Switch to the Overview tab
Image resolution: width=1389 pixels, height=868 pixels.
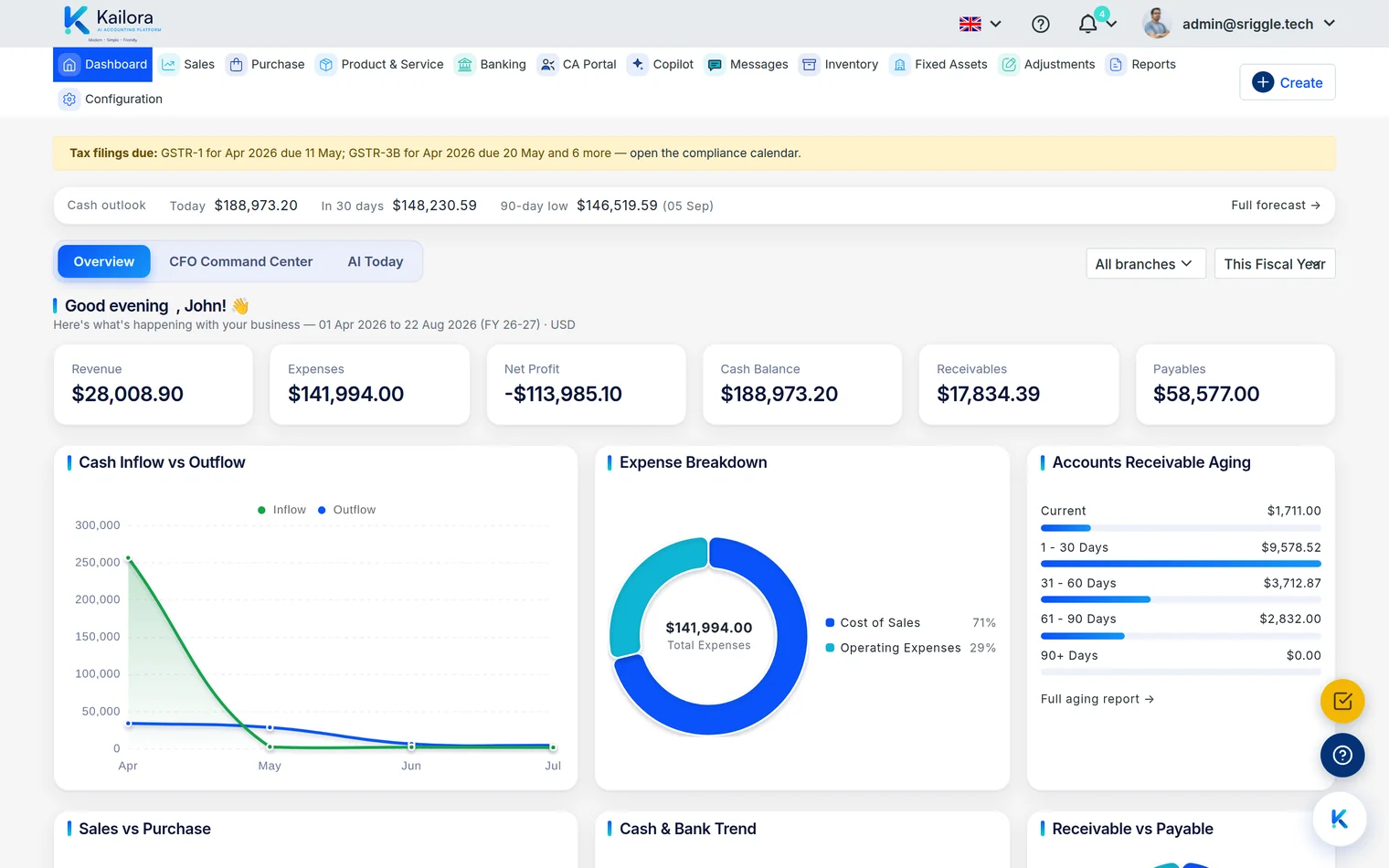[x=104, y=262]
